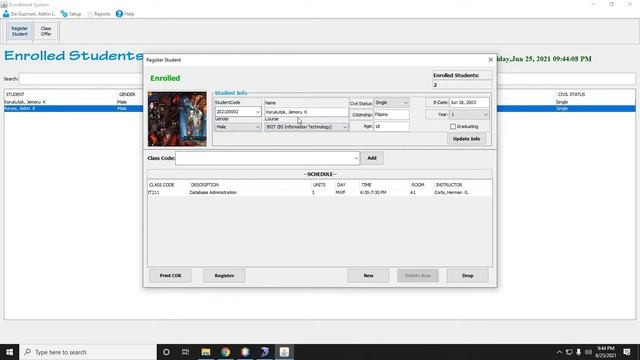
Task: Click the New button
Action: [x=369, y=276]
